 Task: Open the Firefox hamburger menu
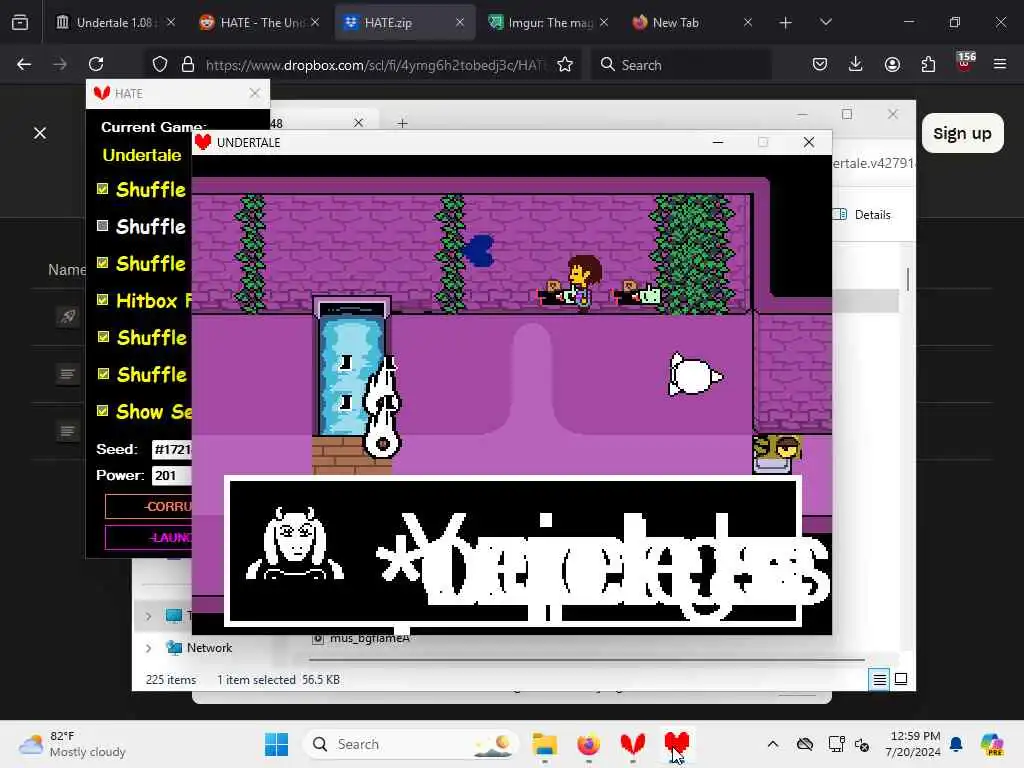click(1000, 64)
